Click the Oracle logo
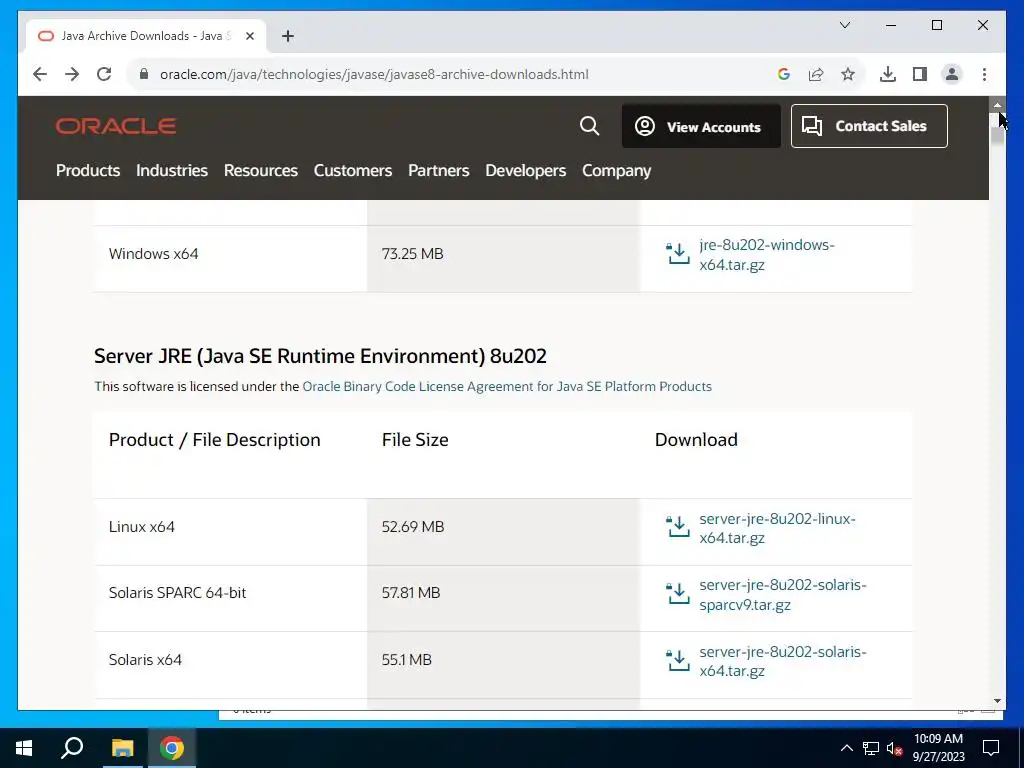The image size is (1024, 768). [116, 126]
